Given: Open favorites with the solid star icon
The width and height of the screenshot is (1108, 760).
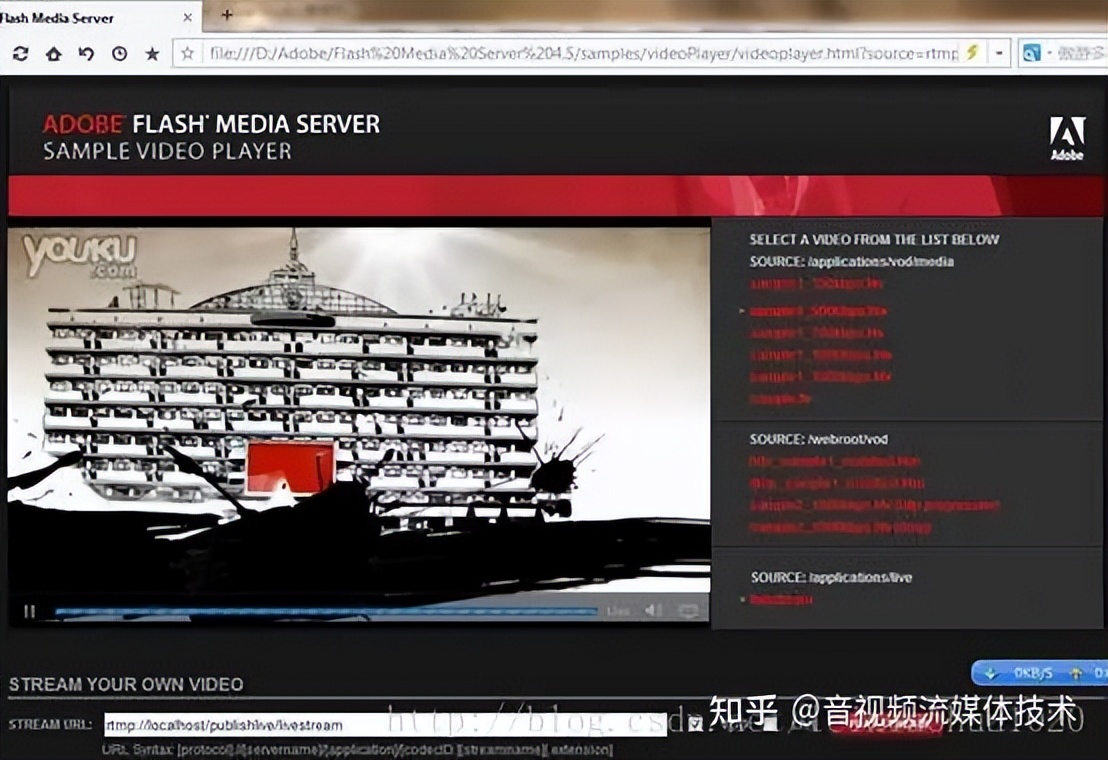Looking at the screenshot, I should [152, 54].
